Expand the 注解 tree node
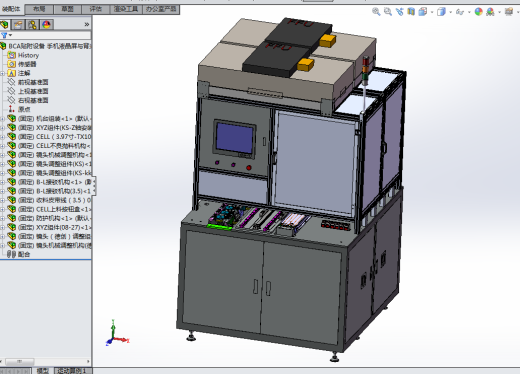 (2, 73)
